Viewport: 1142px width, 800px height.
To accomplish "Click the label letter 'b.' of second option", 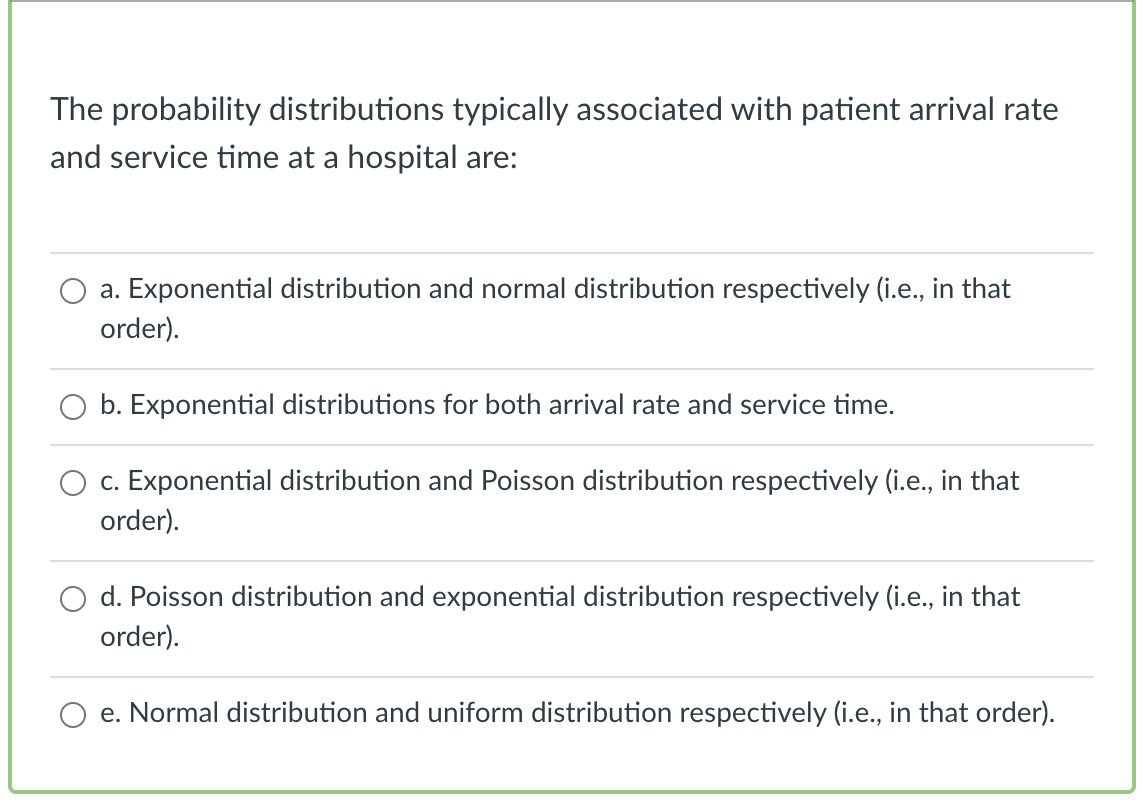I will 110,406.
